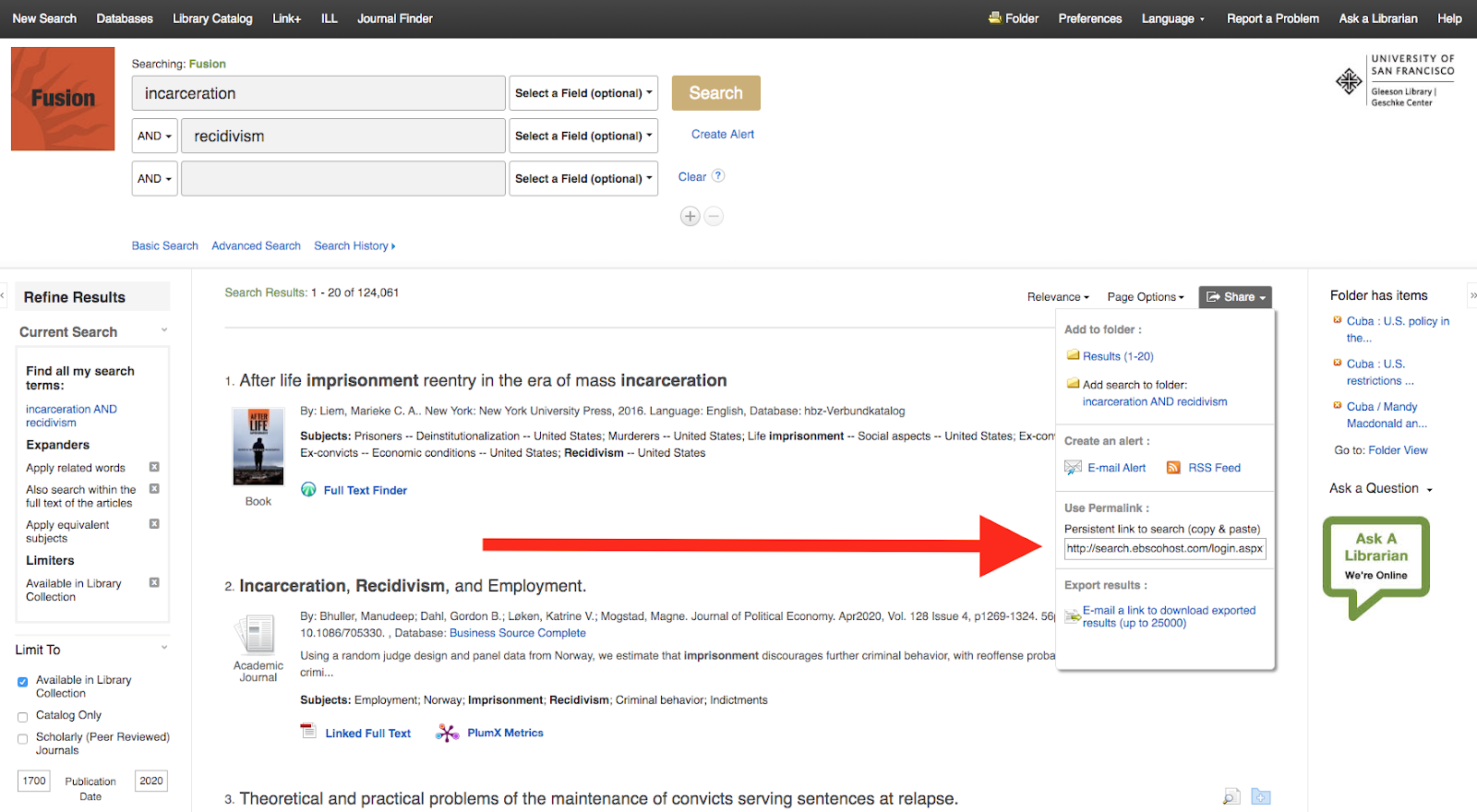Viewport: 1477px width, 812px height.
Task: Click the Create Alert link
Action: click(x=723, y=134)
